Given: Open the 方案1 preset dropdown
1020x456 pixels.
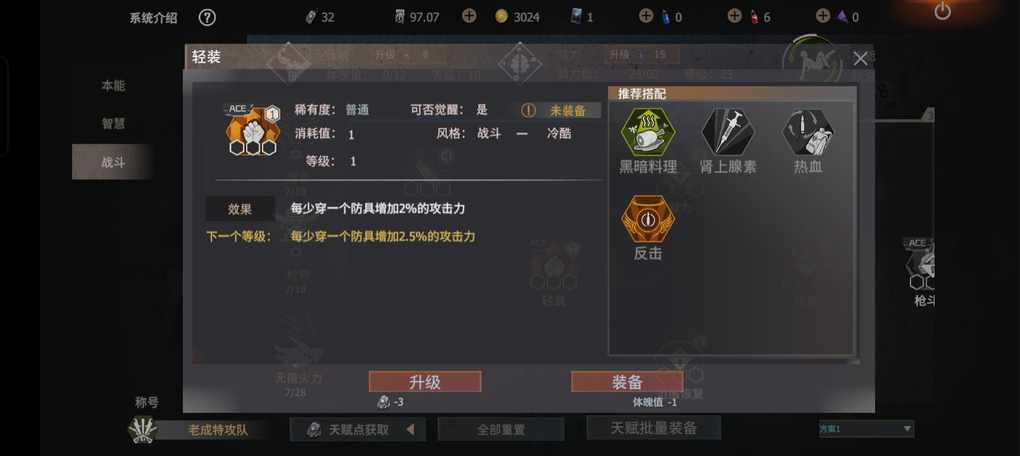Looking at the screenshot, I should (866, 429).
